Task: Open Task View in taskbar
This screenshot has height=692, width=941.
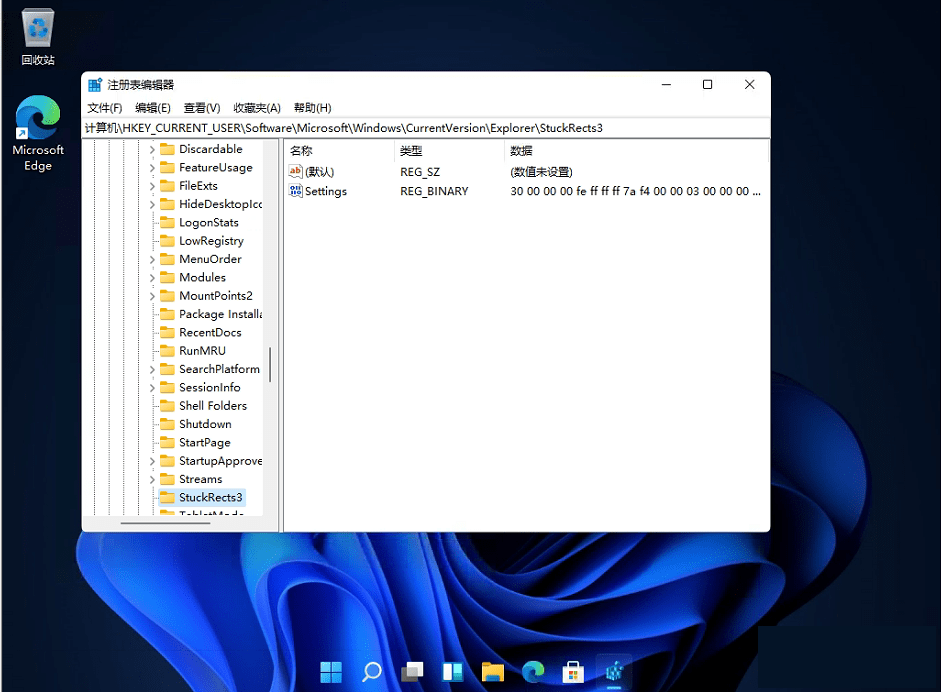Action: pos(412,671)
